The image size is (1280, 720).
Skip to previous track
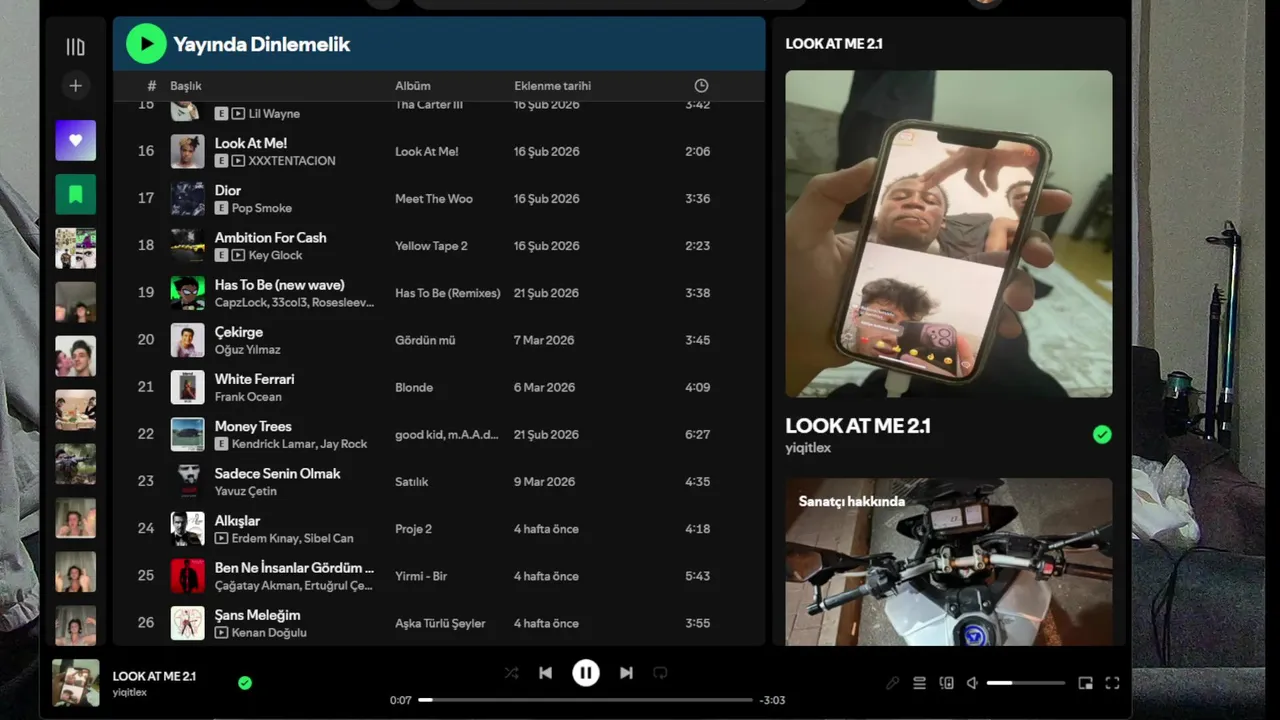point(545,673)
